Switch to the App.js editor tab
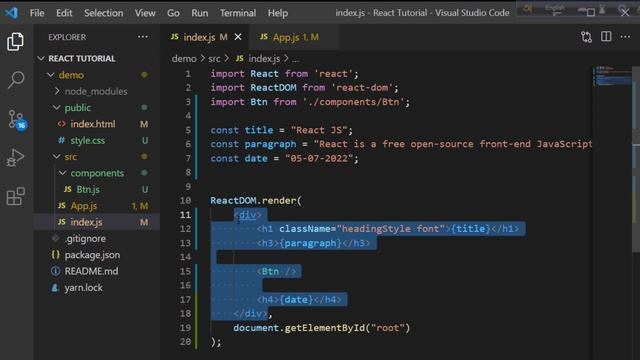This screenshot has height=360, width=640. coord(293,37)
